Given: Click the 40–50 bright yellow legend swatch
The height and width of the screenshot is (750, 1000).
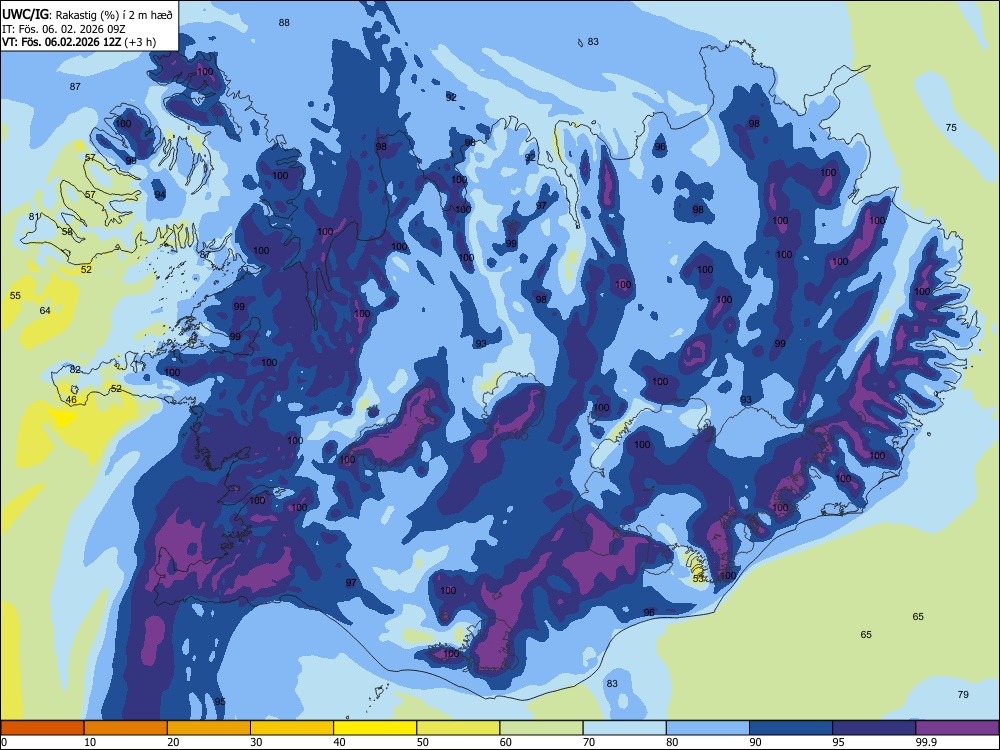Looking at the screenshot, I should [x=375, y=728].
